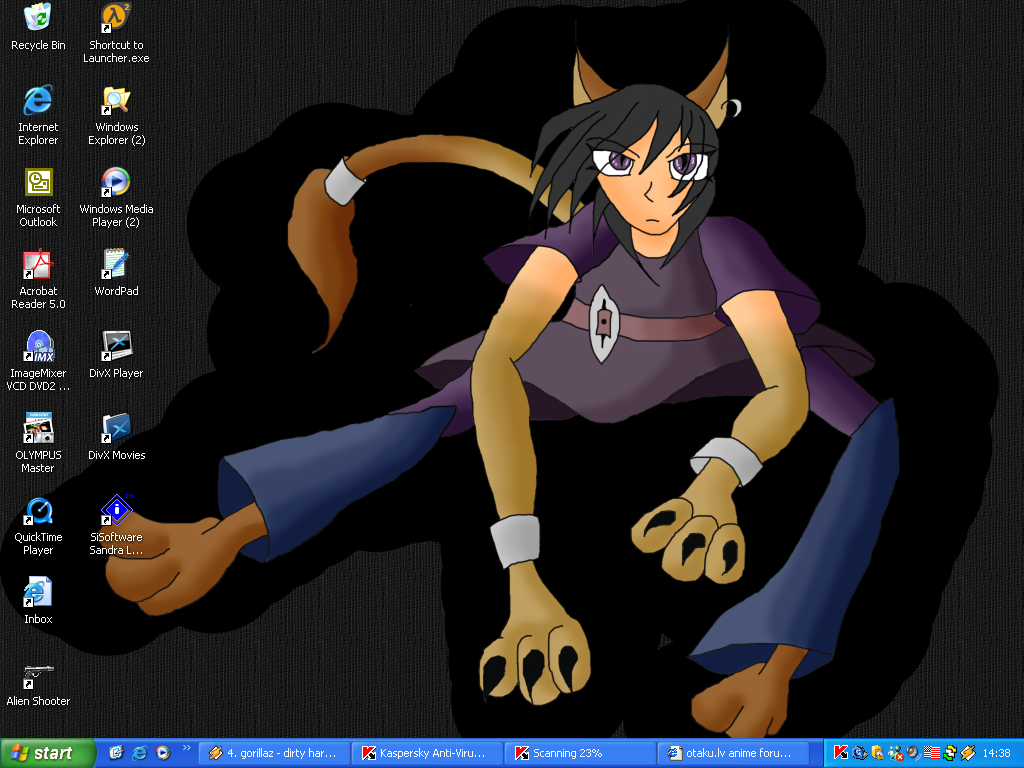Screen dimensions: 1024x768
Task: Select the ImageMixer VCD DVD2 icon
Action: coord(38,361)
